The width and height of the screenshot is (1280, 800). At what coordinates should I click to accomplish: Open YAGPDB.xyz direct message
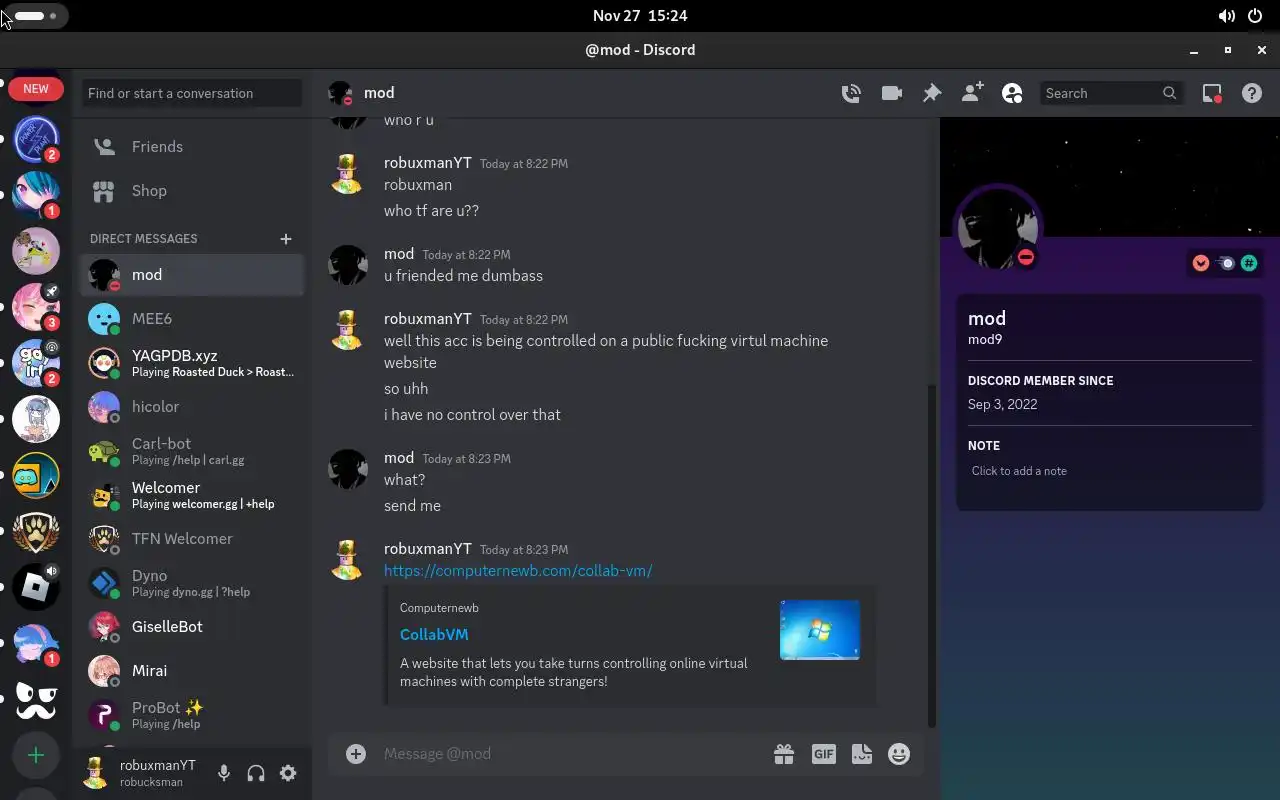(x=192, y=362)
